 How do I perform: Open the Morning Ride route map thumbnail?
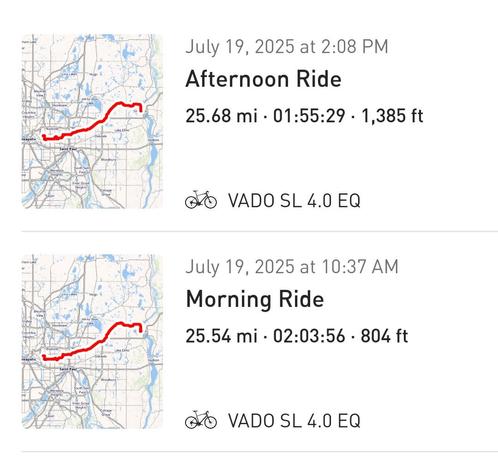click(x=92, y=342)
